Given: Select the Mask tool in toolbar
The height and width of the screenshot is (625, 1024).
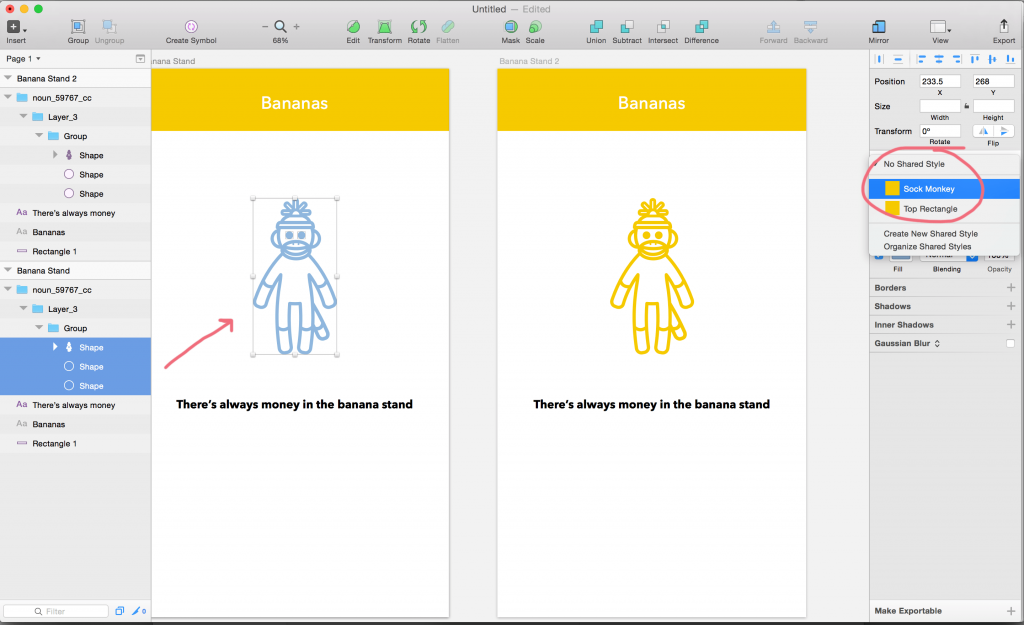Looking at the screenshot, I should (x=510, y=27).
